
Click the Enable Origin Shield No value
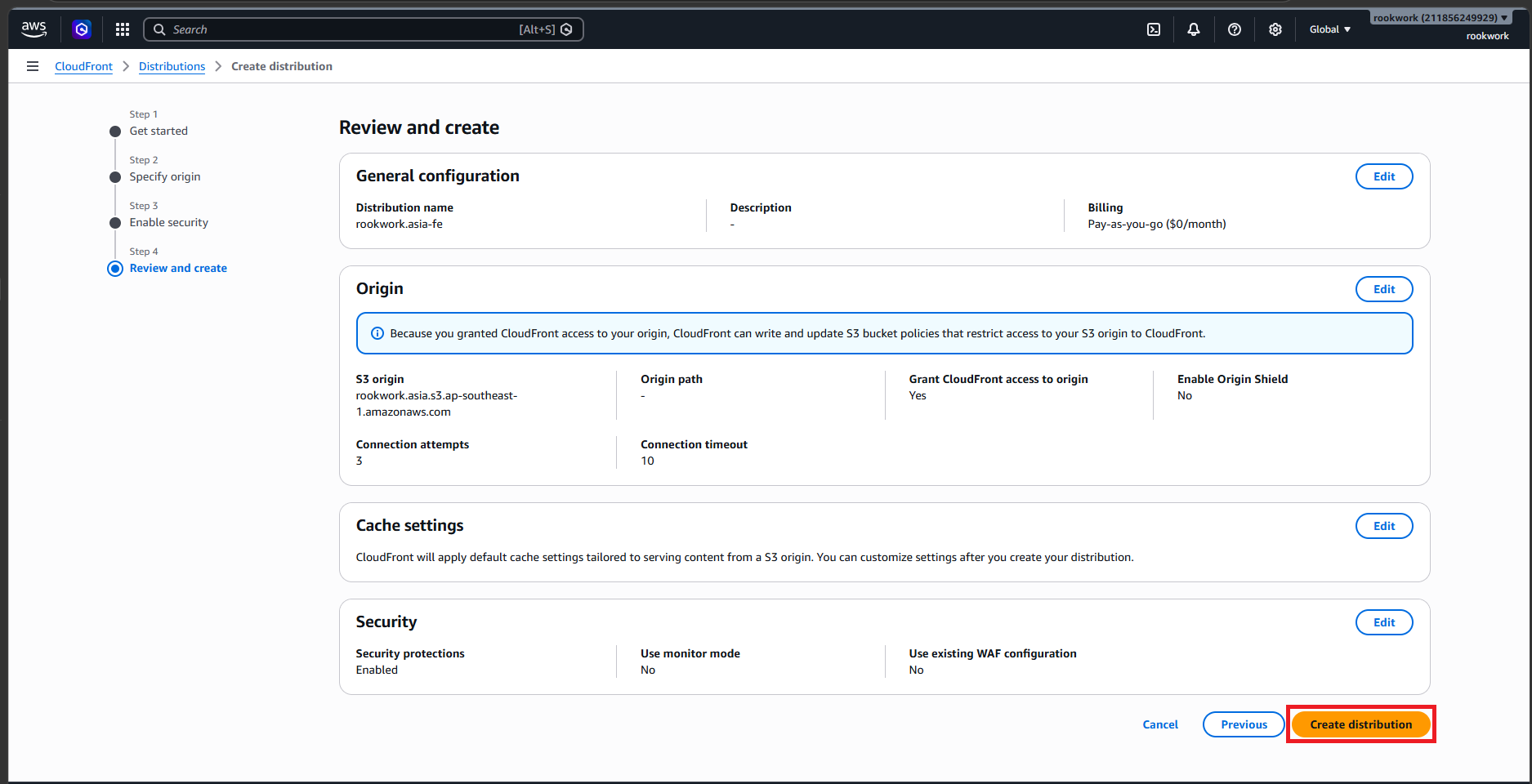[x=1185, y=395]
